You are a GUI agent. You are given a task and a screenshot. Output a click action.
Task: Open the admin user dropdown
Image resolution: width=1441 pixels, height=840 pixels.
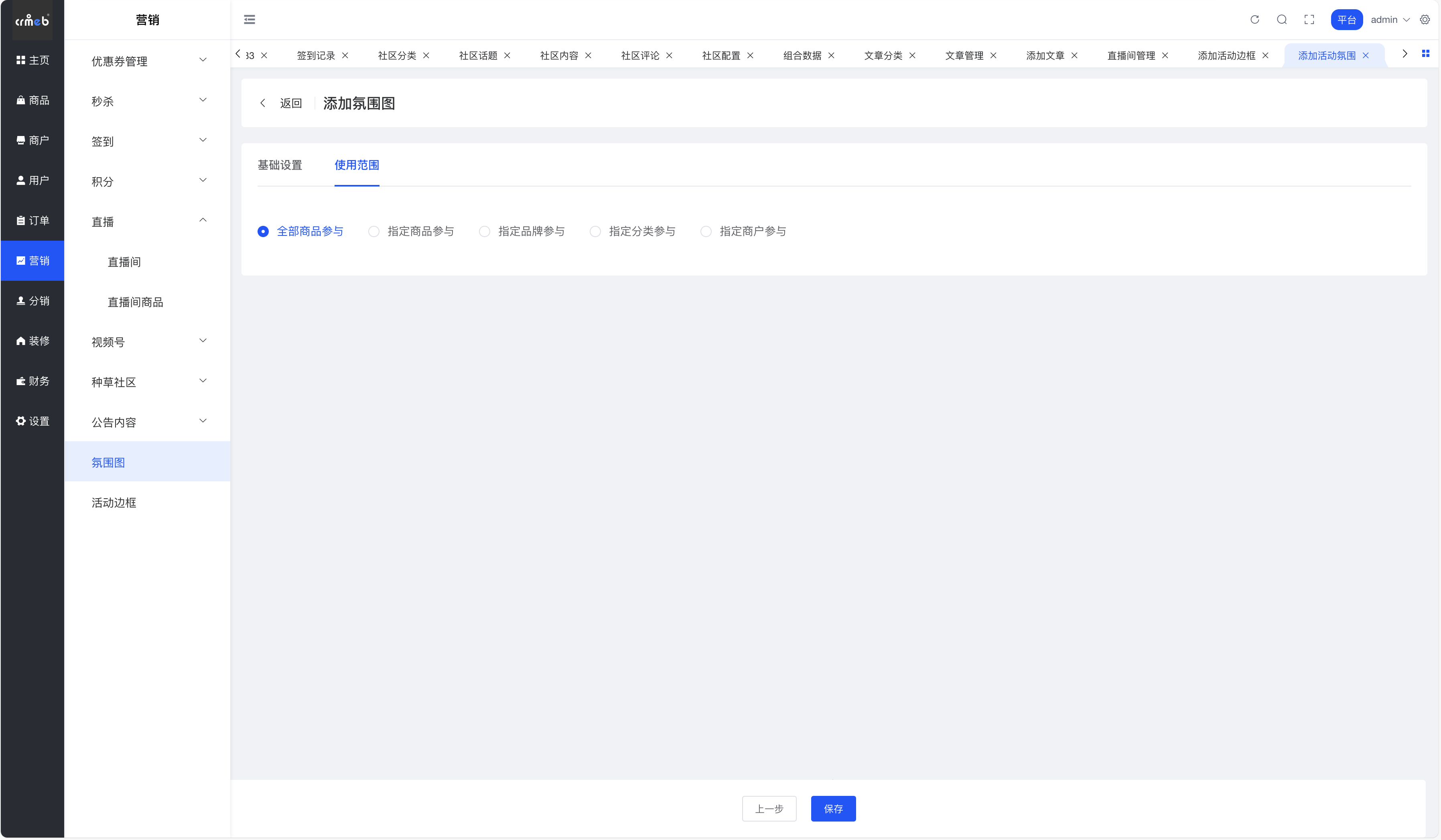[1390, 19]
